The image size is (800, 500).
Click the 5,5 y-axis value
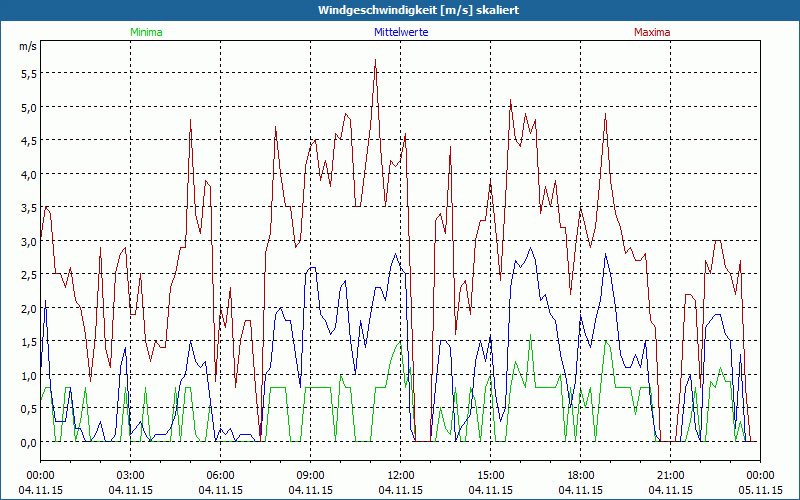[29, 73]
